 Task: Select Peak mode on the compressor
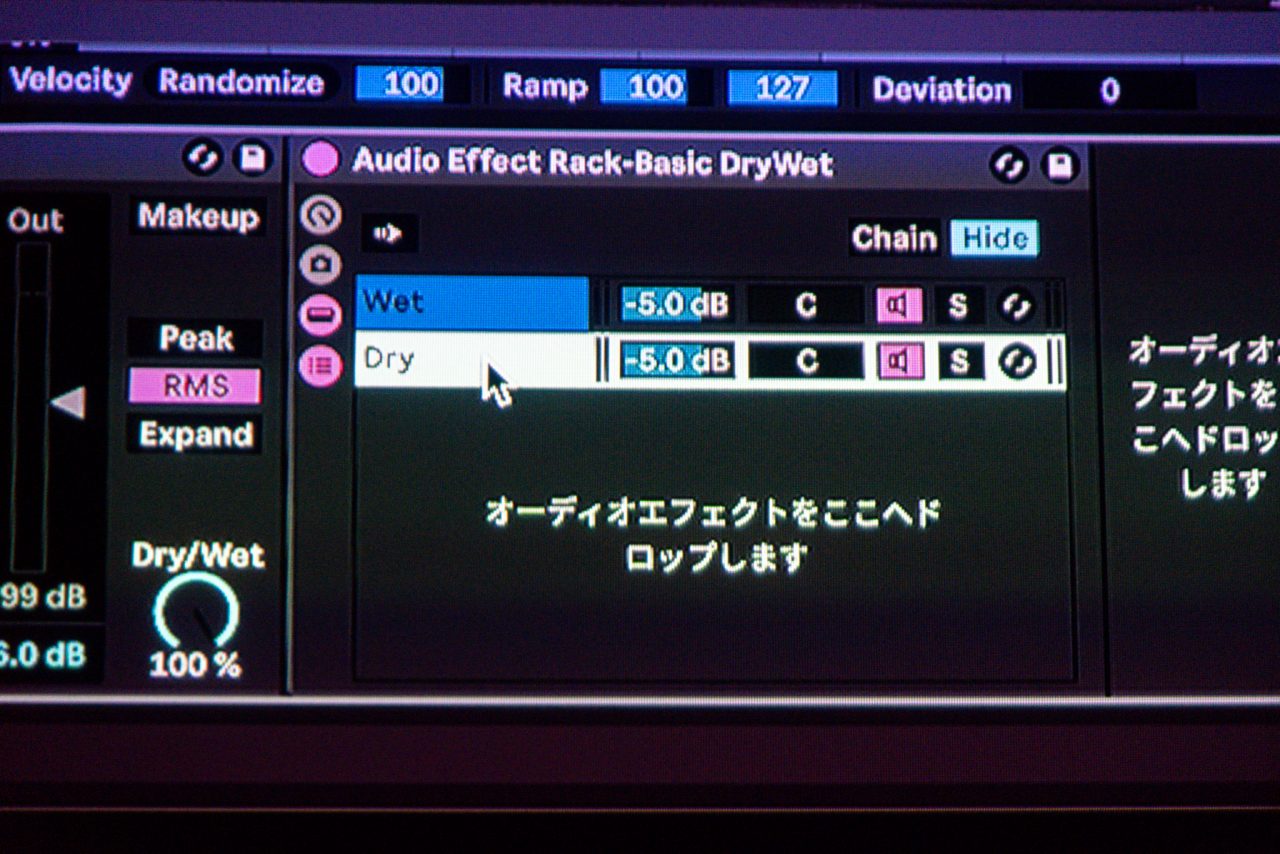click(x=195, y=338)
